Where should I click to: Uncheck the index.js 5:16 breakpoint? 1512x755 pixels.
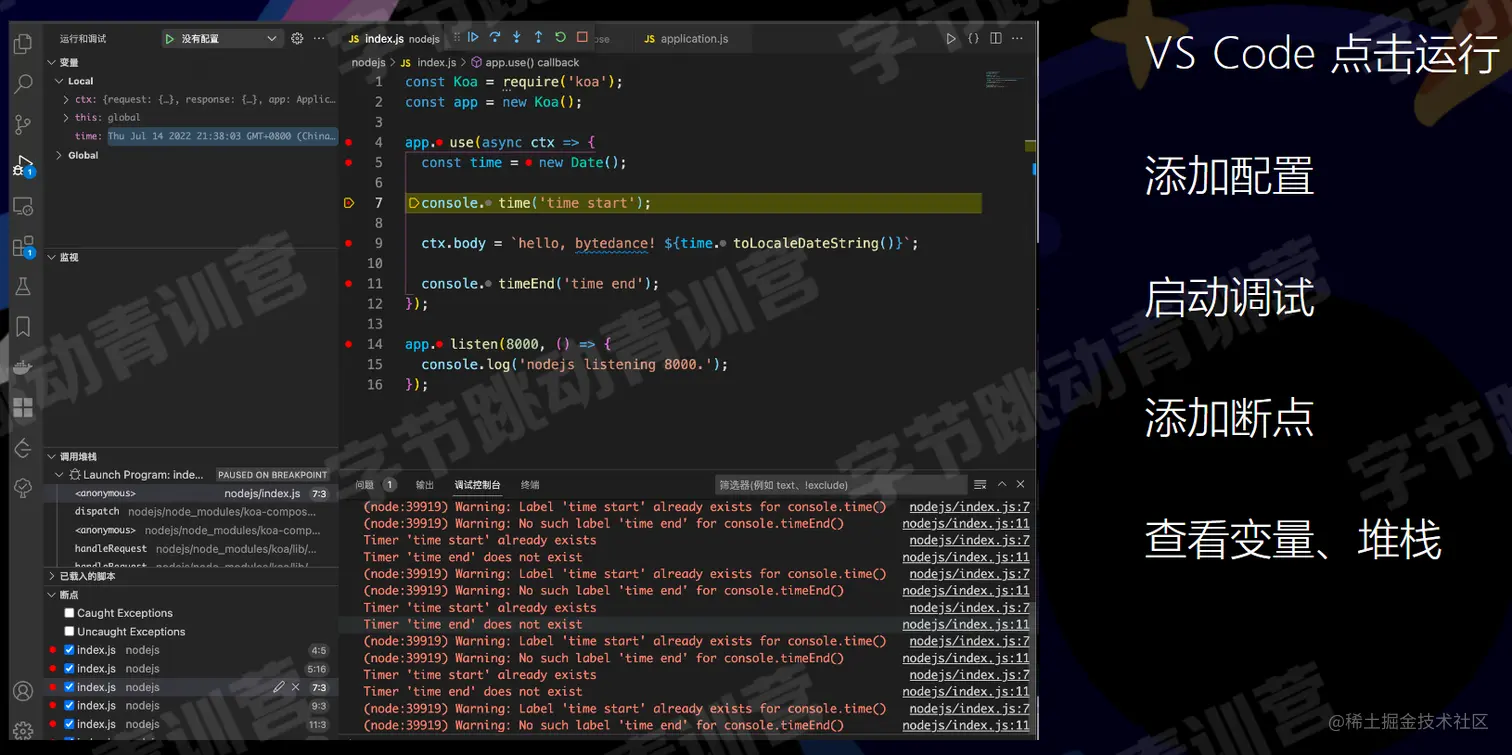tap(69, 669)
